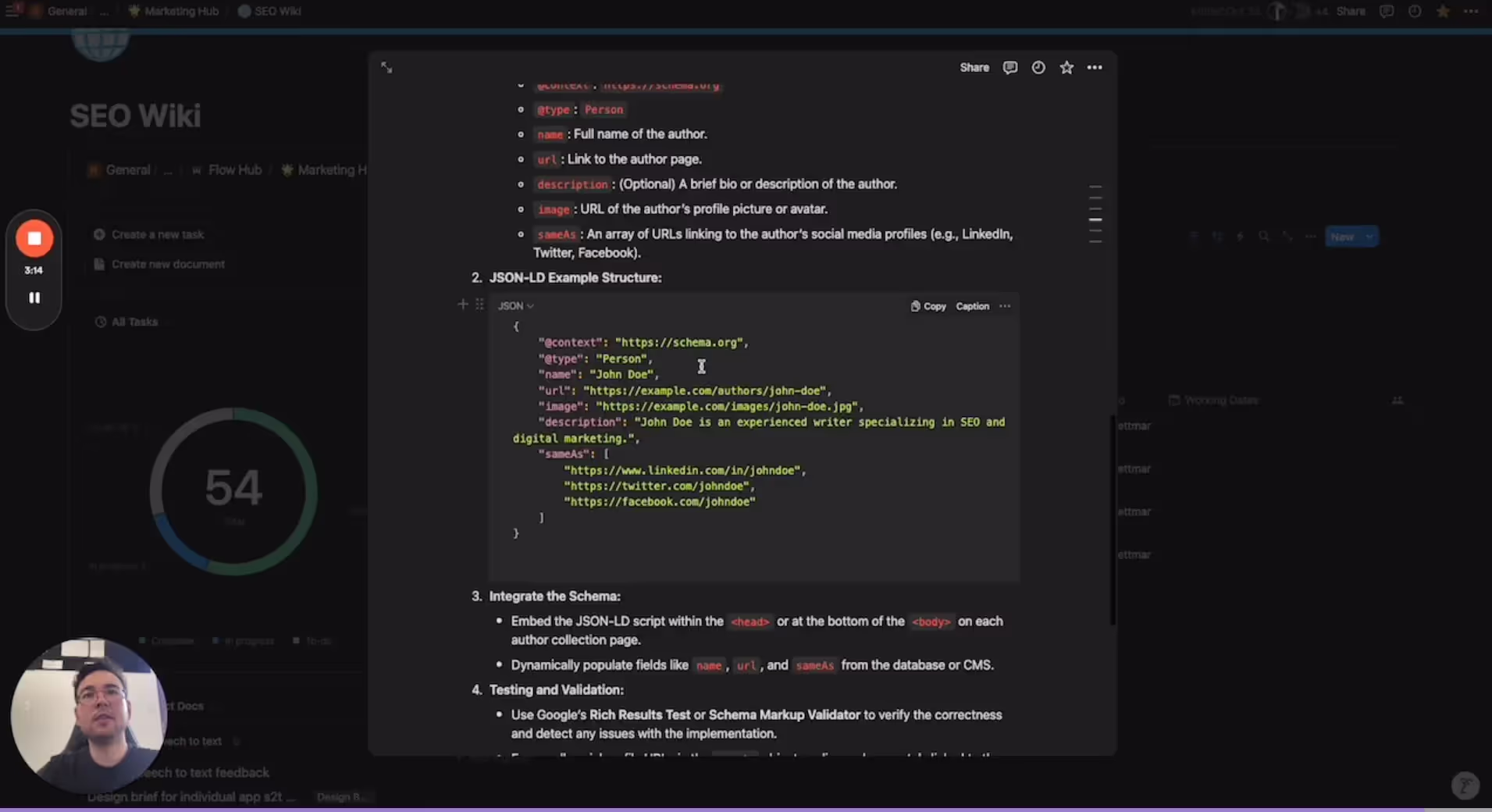
Task: Open the background window's top-right comment icon
Action: click(x=1387, y=11)
